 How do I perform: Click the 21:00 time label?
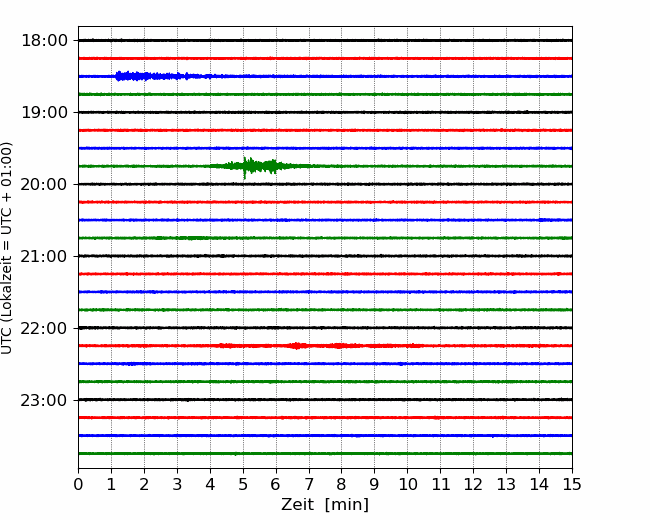[44, 256]
